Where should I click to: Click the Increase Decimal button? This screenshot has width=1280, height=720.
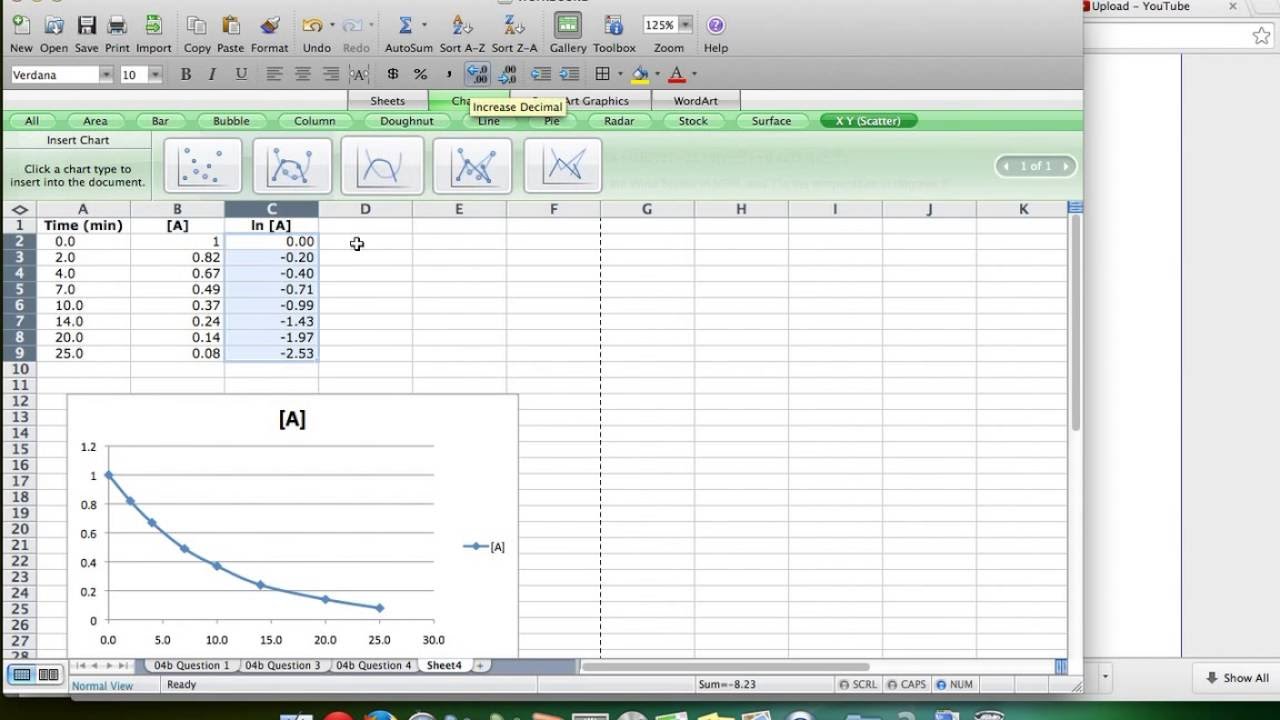click(x=478, y=74)
